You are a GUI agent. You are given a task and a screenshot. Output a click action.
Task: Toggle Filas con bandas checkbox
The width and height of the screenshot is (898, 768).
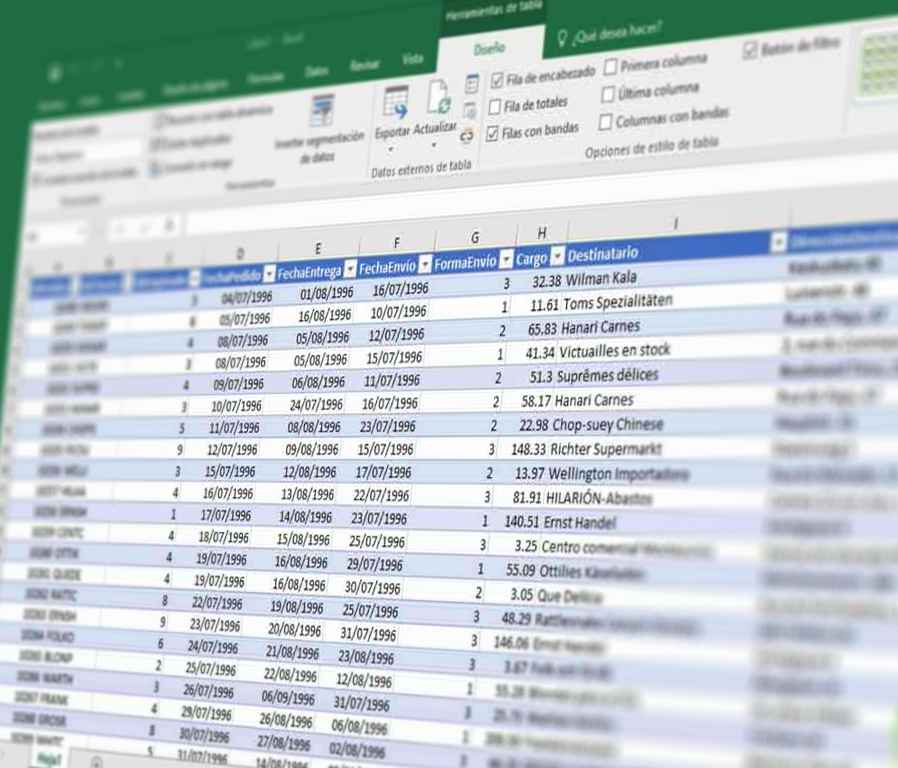(492, 134)
